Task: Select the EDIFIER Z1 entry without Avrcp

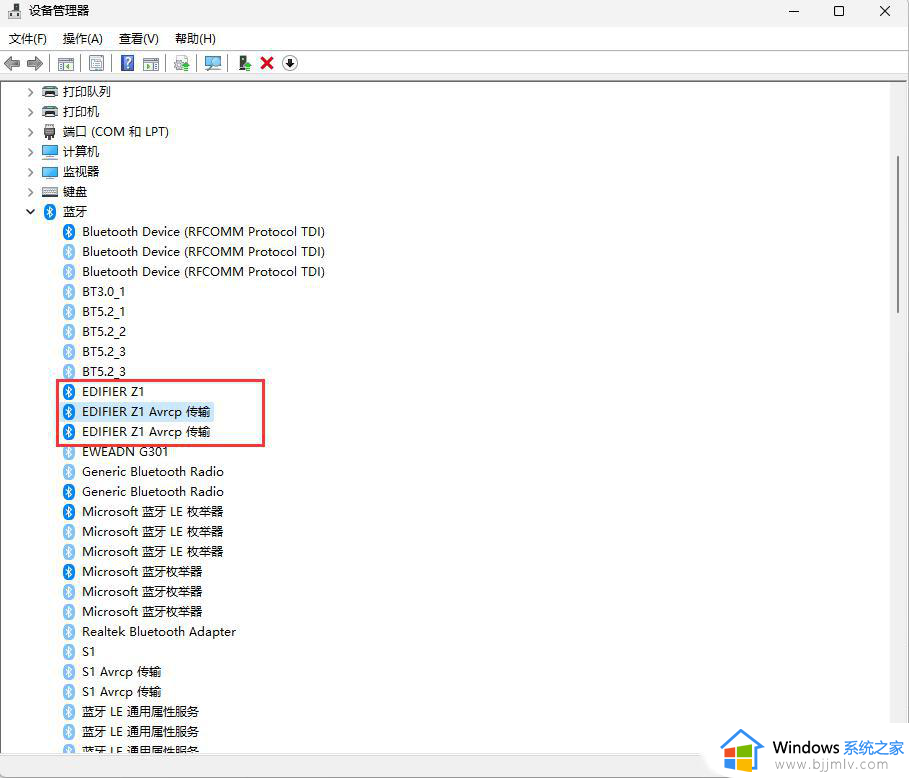Action: click(112, 392)
